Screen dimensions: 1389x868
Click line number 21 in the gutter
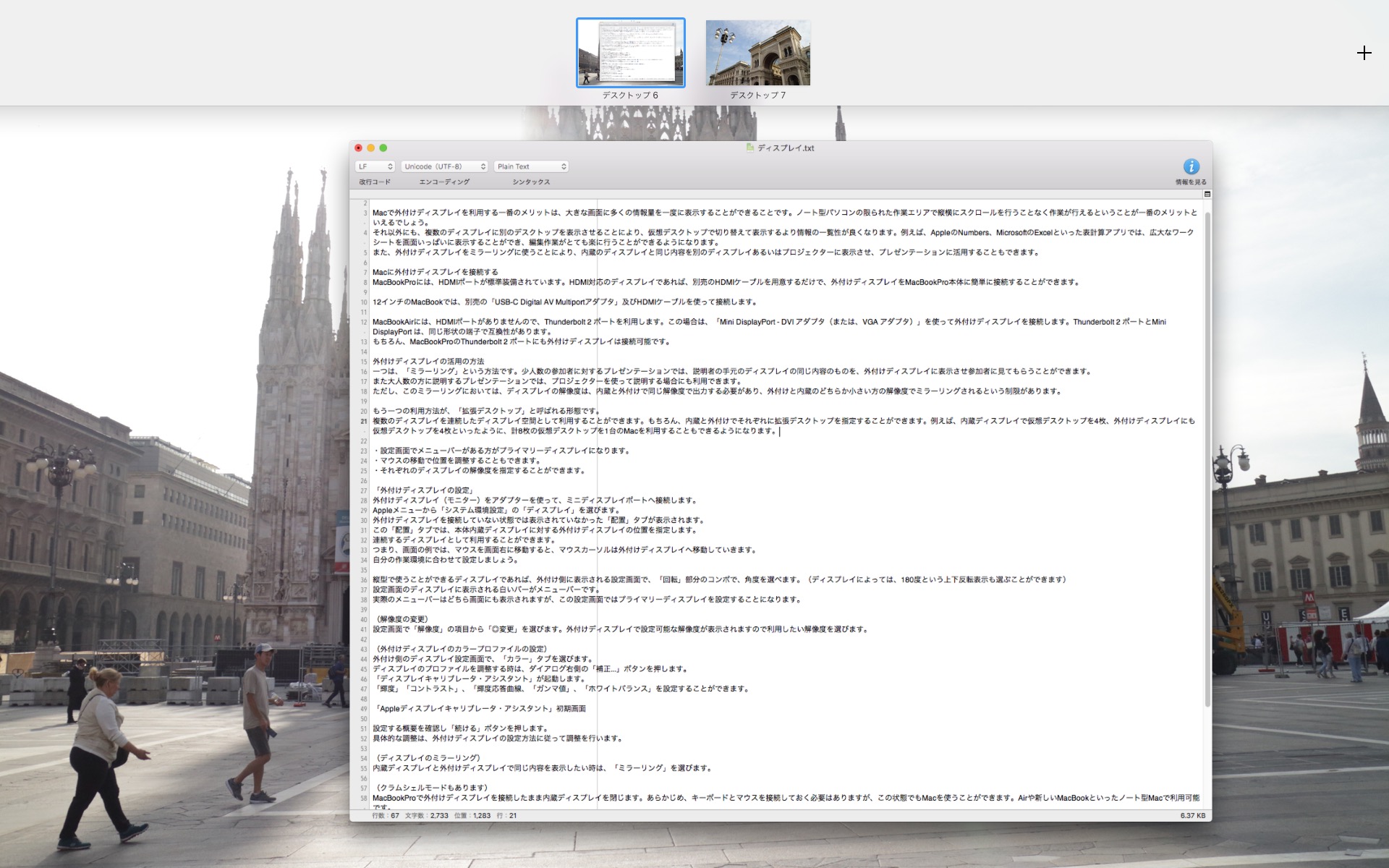pos(364,421)
